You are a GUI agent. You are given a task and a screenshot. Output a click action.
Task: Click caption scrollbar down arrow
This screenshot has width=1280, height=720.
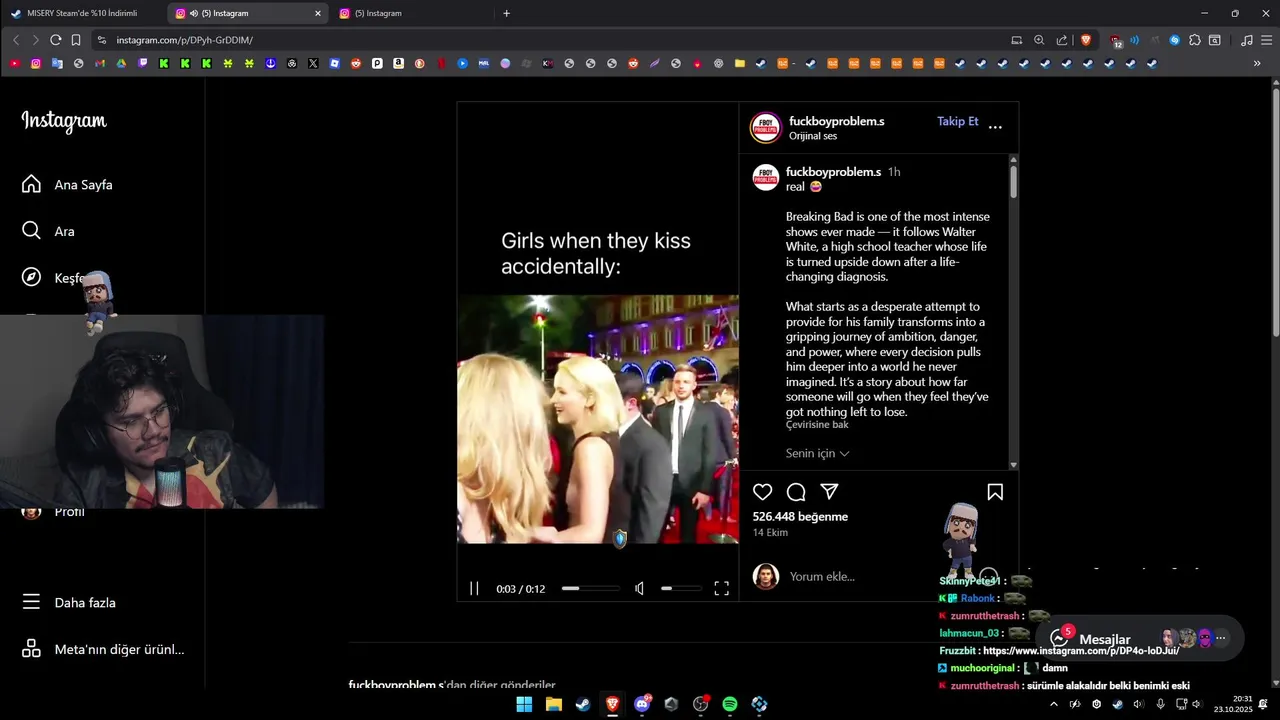click(1013, 465)
